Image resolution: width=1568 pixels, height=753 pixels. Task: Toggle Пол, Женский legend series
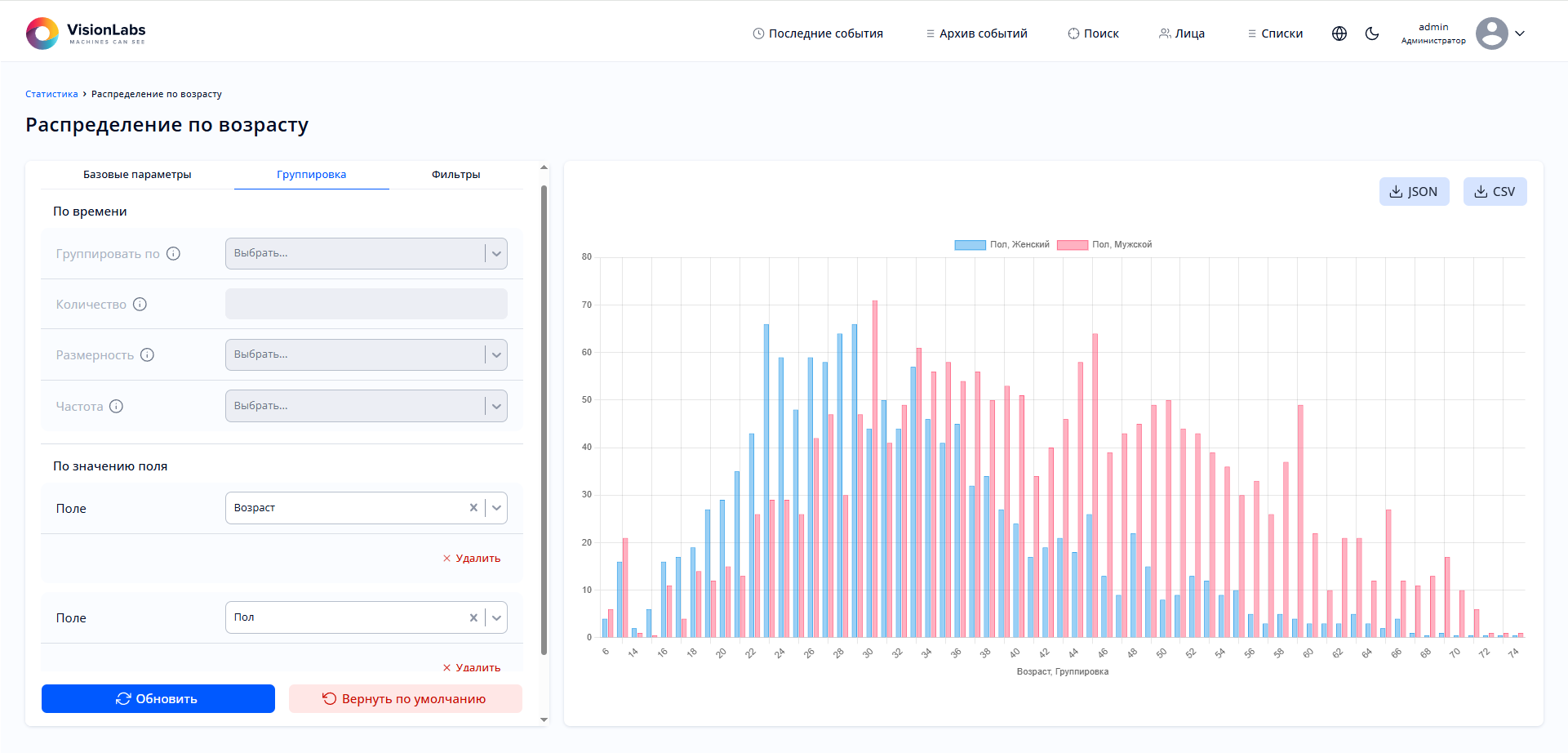[1002, 245]
